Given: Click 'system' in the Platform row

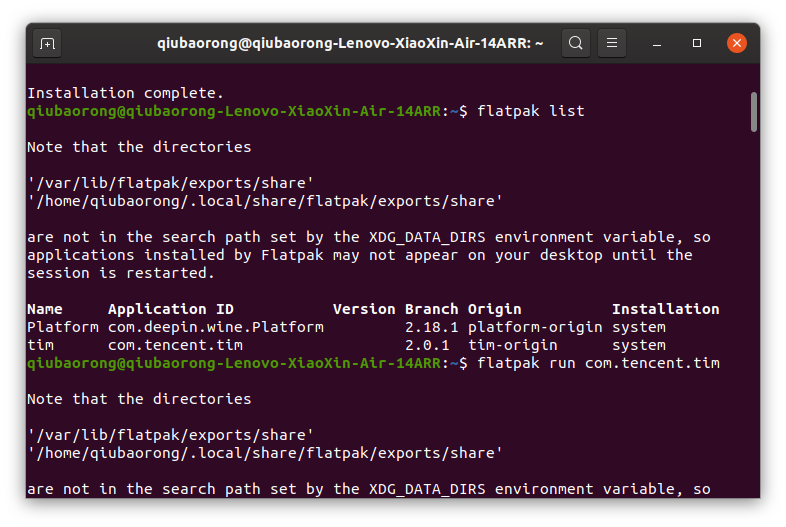Looking at the screenshot, I should 639,327.
